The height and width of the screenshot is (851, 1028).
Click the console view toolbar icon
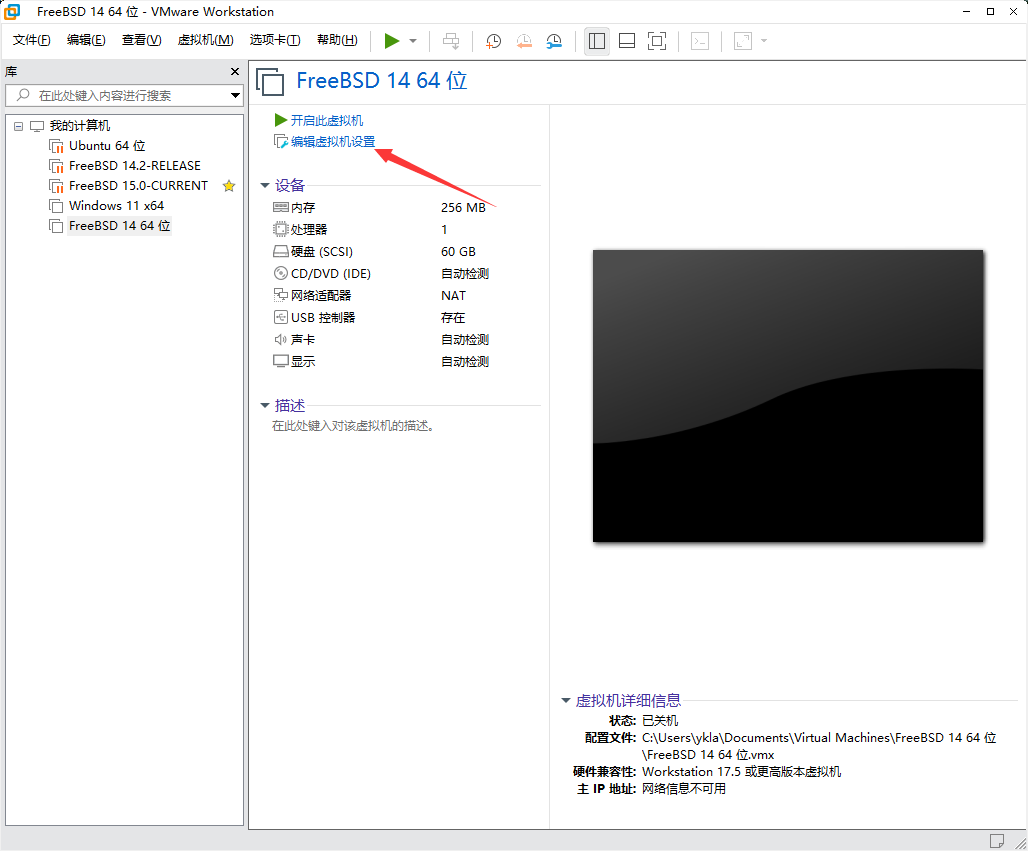[x=700, y=41]
